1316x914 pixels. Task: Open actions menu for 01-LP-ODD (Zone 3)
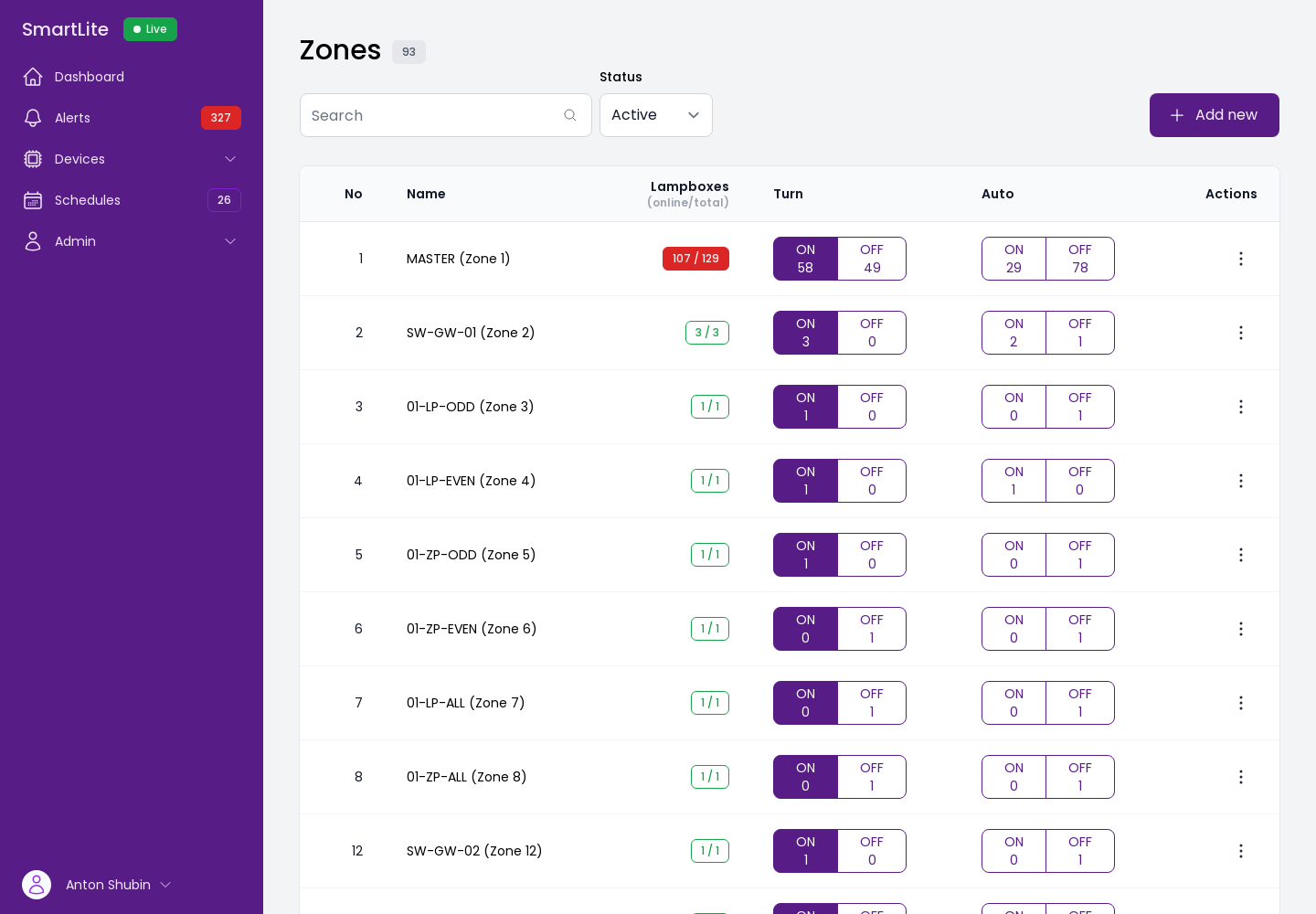(1241, 407)
